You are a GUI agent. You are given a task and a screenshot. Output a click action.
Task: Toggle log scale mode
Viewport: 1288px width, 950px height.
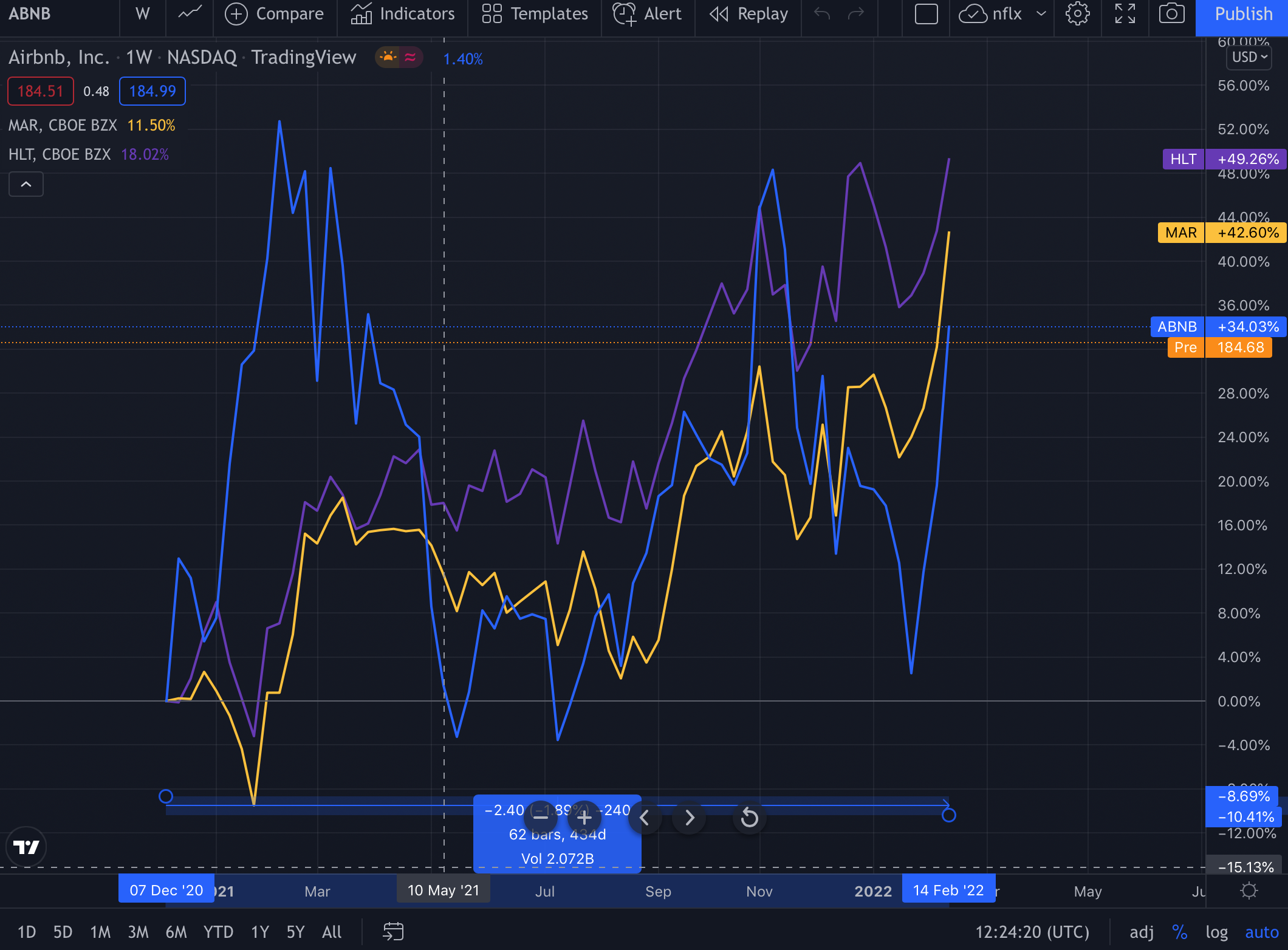click(x=1216, y=932)
